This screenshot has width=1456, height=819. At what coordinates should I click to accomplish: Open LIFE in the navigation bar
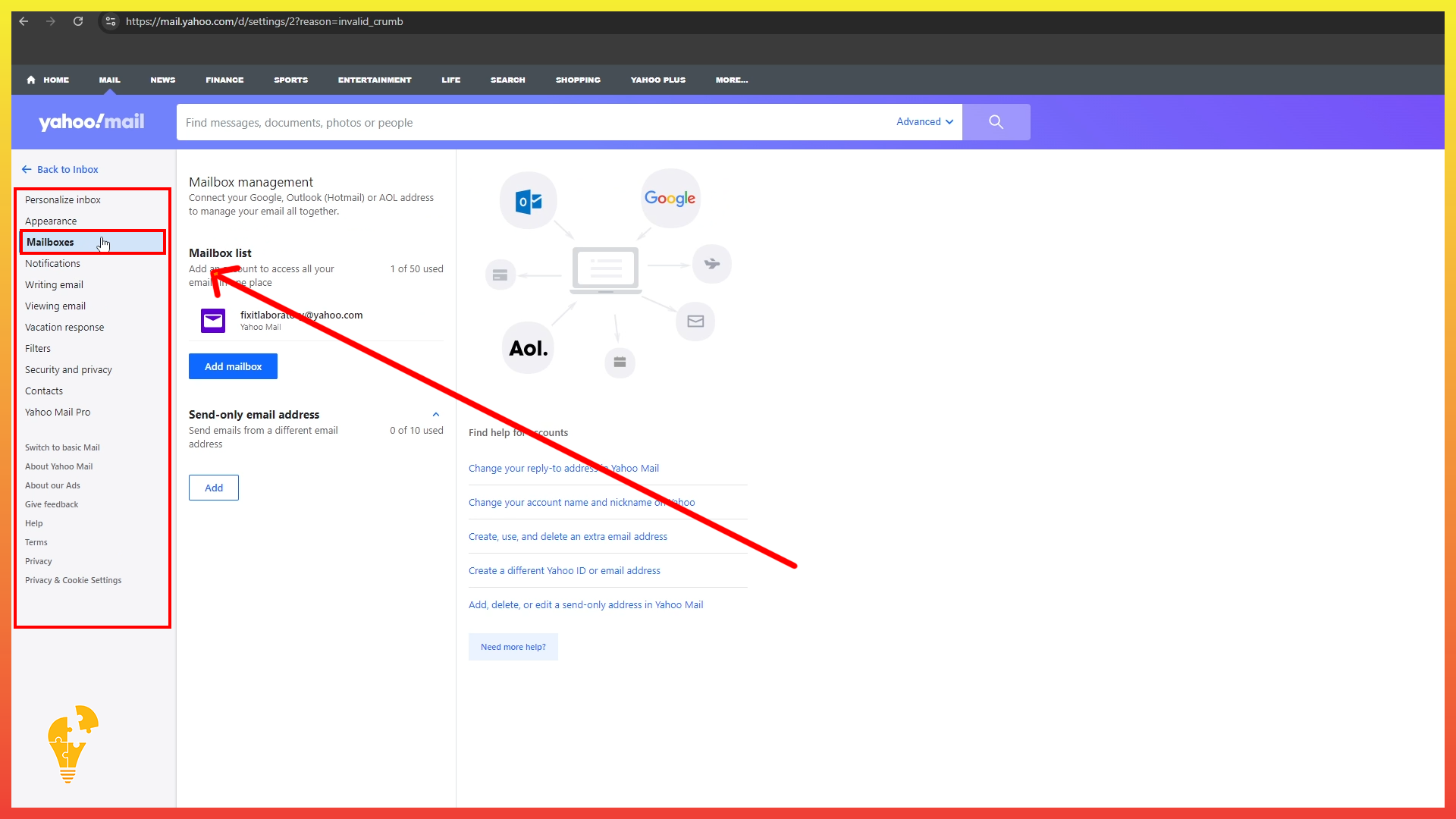tap(451, 80)
